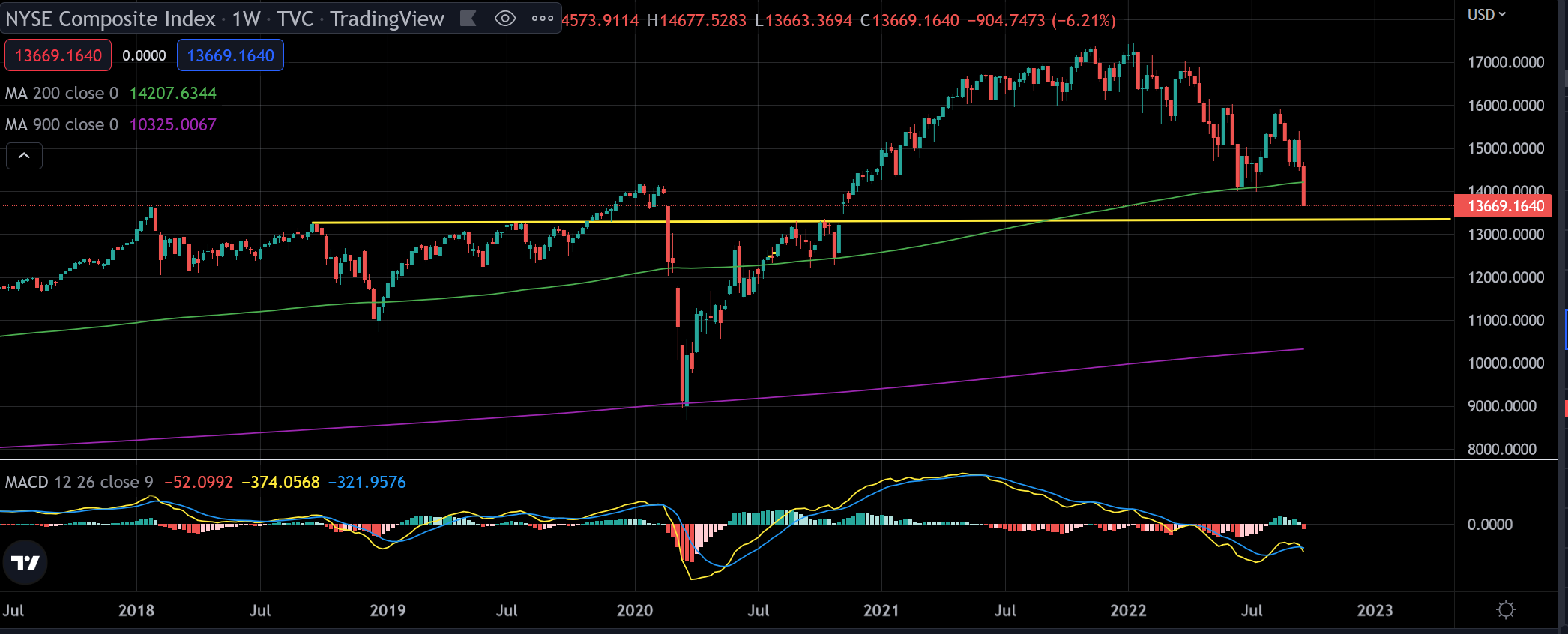Click the MA 200 value 14207.6344

click(x=173, y=93)
